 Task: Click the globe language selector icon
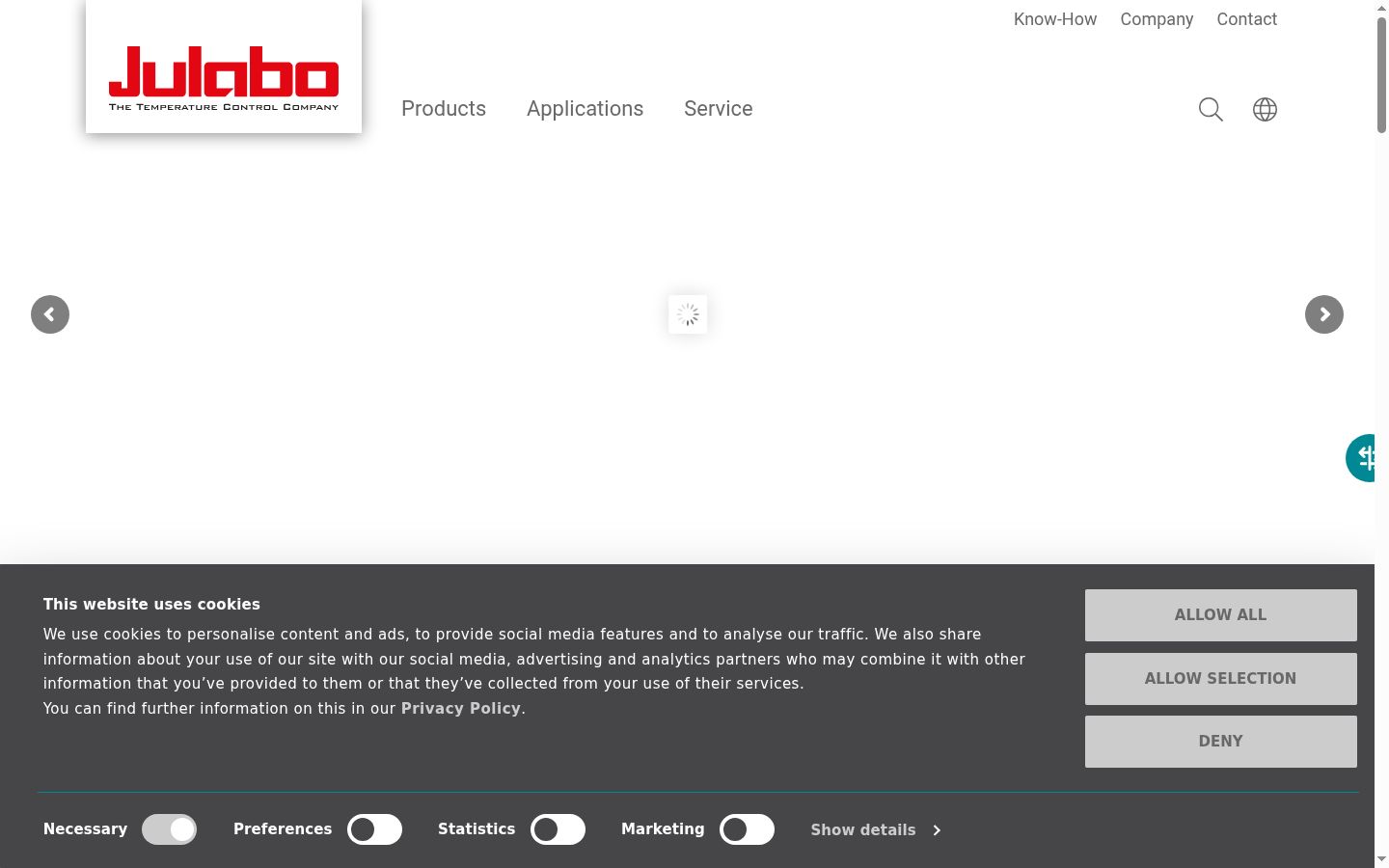pyautogui.click(x=1265, y=109)
